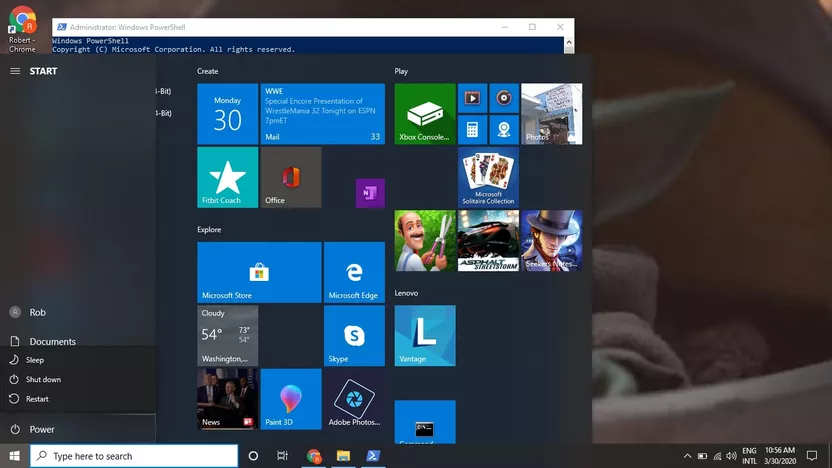
Task: Click the Windows Start button
Action: 14,456
